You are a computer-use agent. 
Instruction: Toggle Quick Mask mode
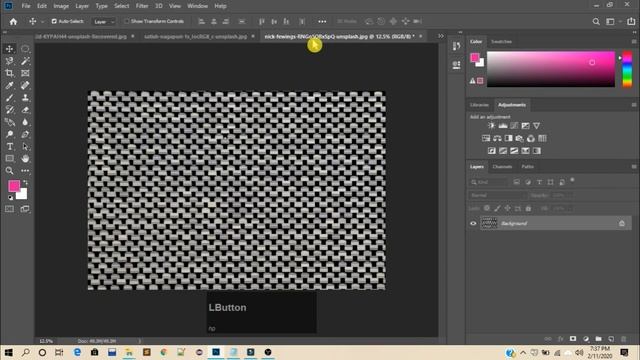pos(9,209)
